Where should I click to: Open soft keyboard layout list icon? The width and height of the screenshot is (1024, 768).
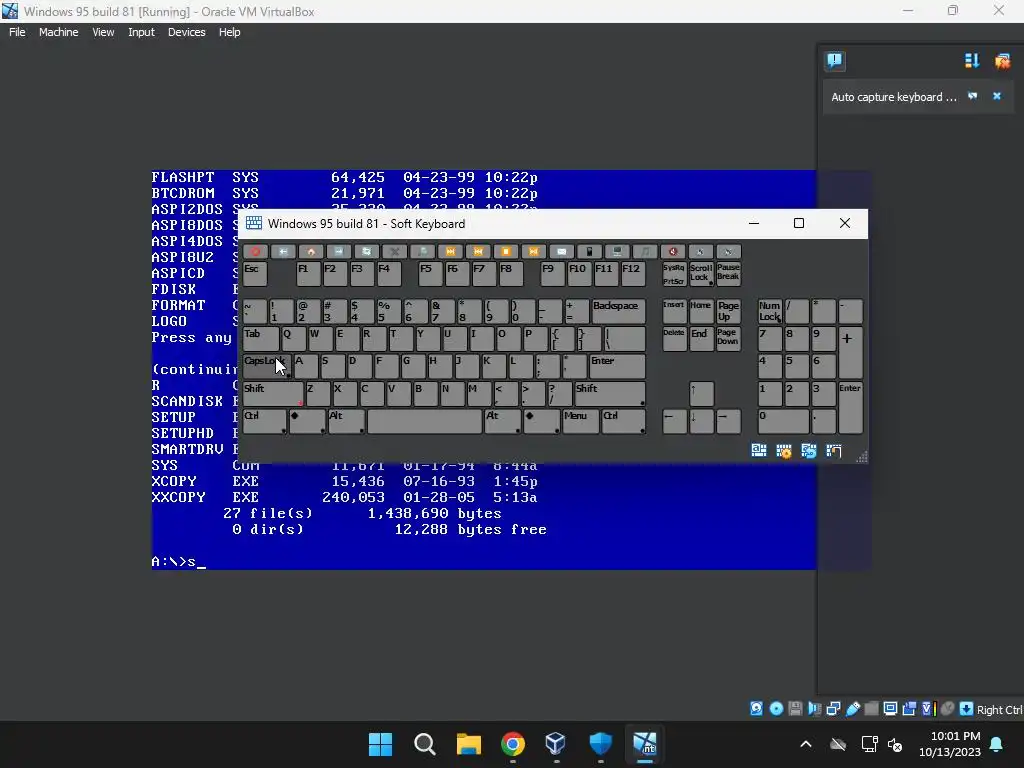click(758, 451)
